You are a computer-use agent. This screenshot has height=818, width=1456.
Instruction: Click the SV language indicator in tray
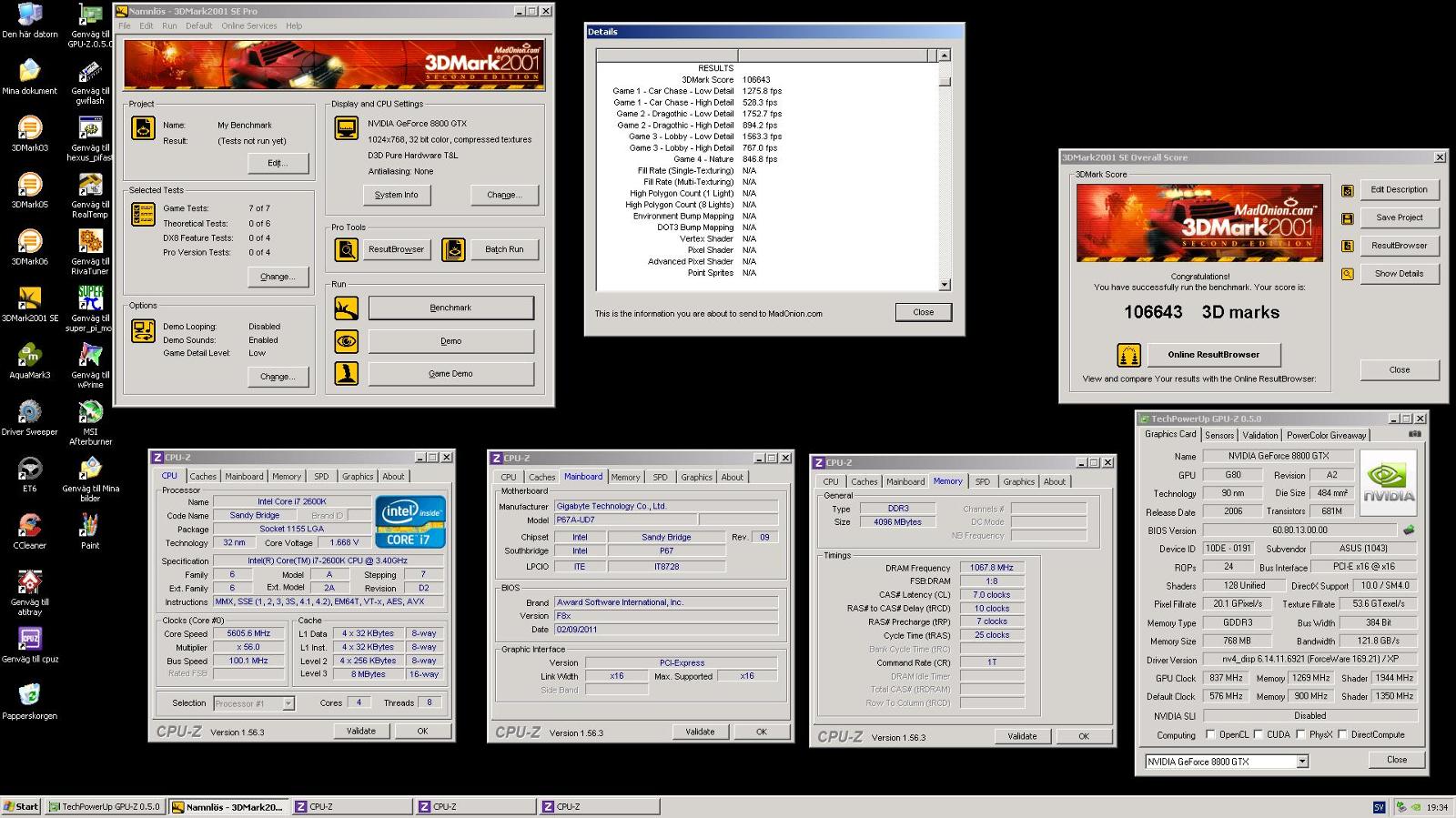(1379, 807)
